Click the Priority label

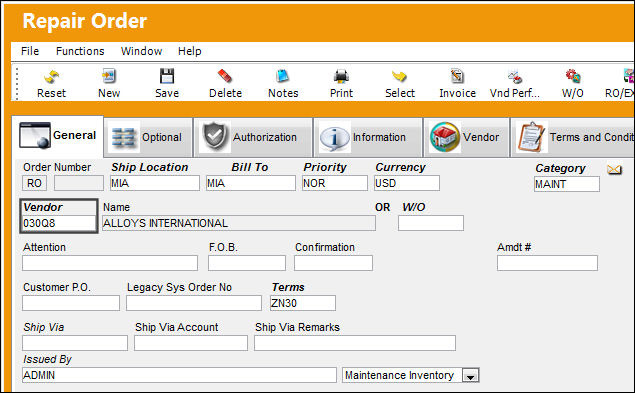coord(325,167)
